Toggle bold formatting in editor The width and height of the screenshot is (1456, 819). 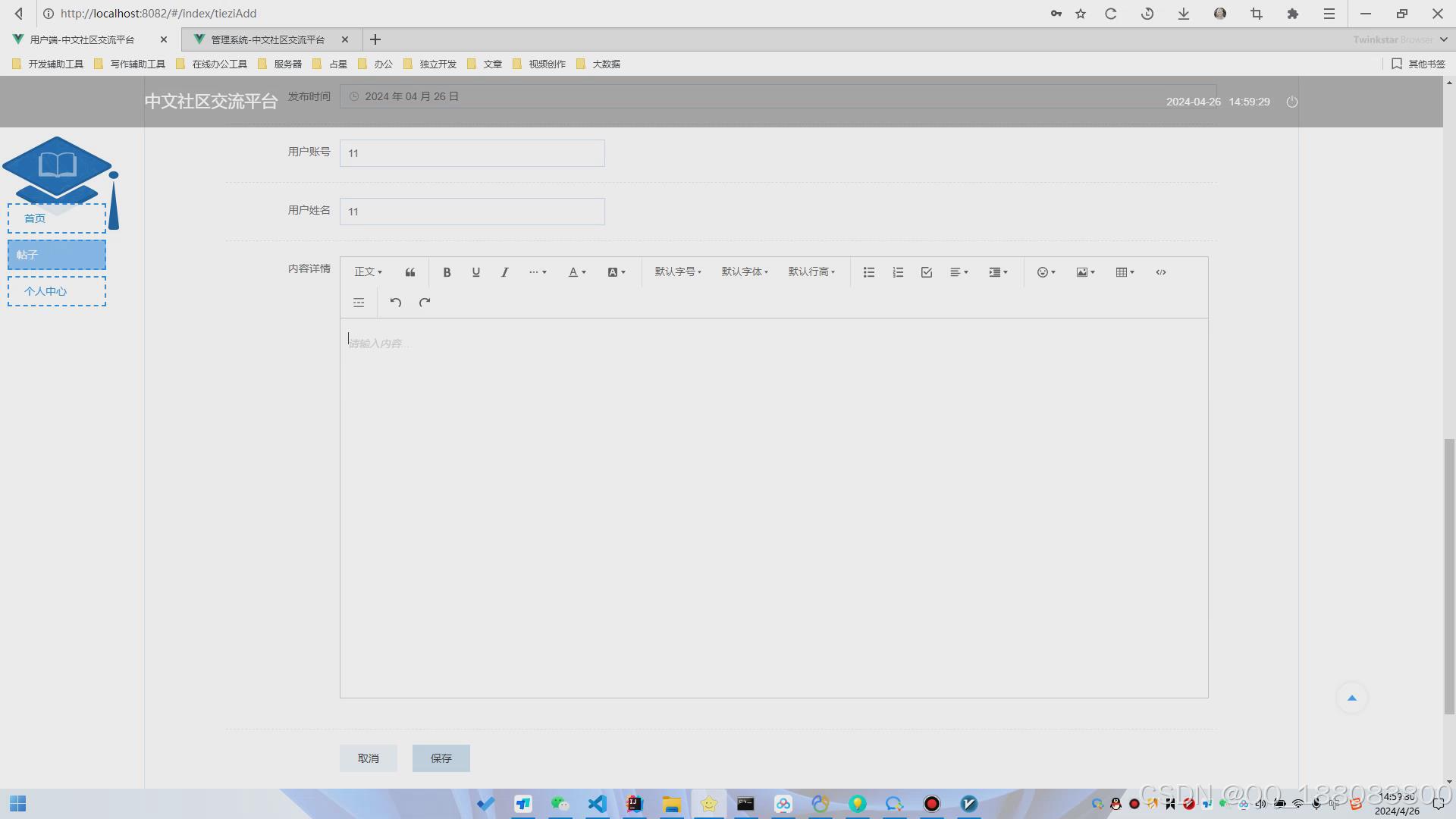click(447, 272)
